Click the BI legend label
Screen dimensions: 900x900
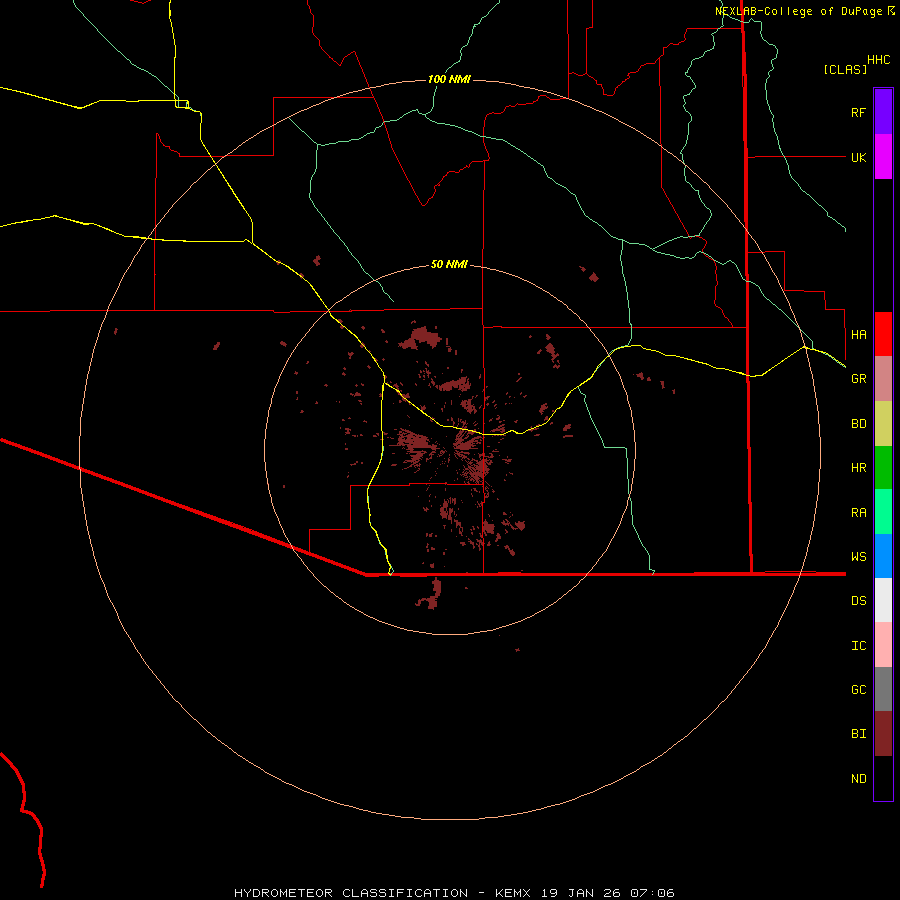859,734
